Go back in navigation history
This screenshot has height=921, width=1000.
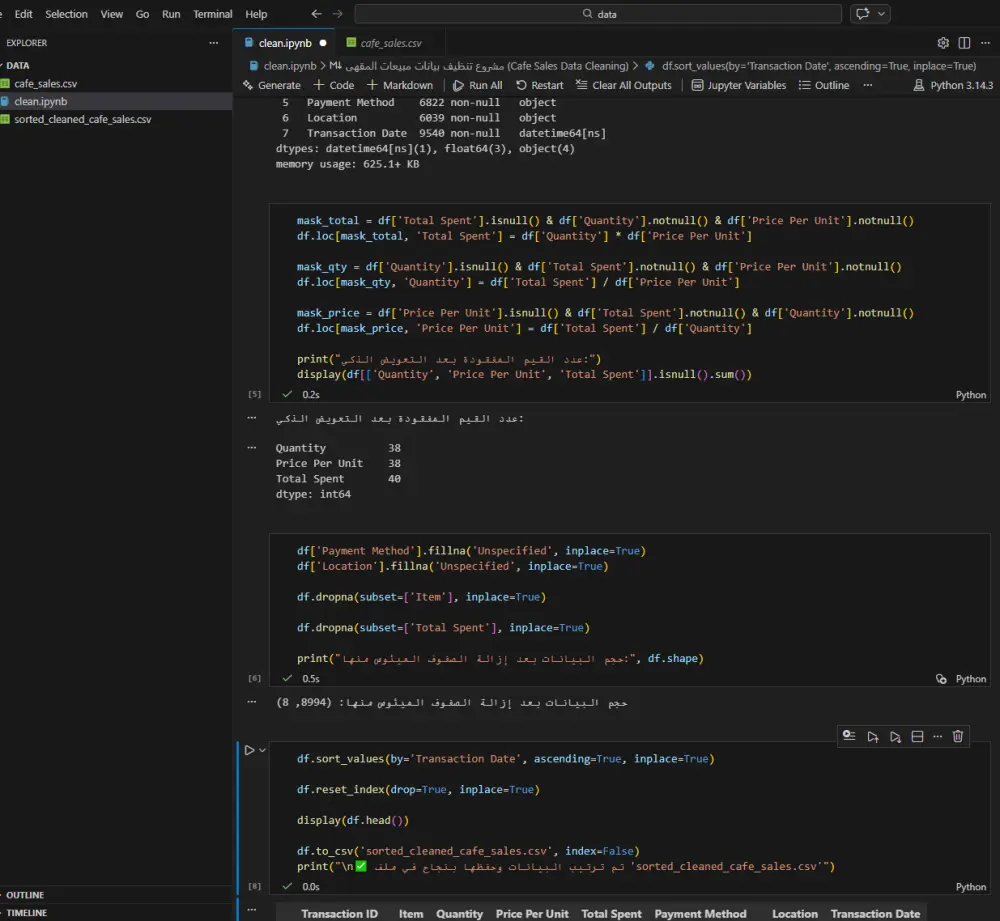316,13
